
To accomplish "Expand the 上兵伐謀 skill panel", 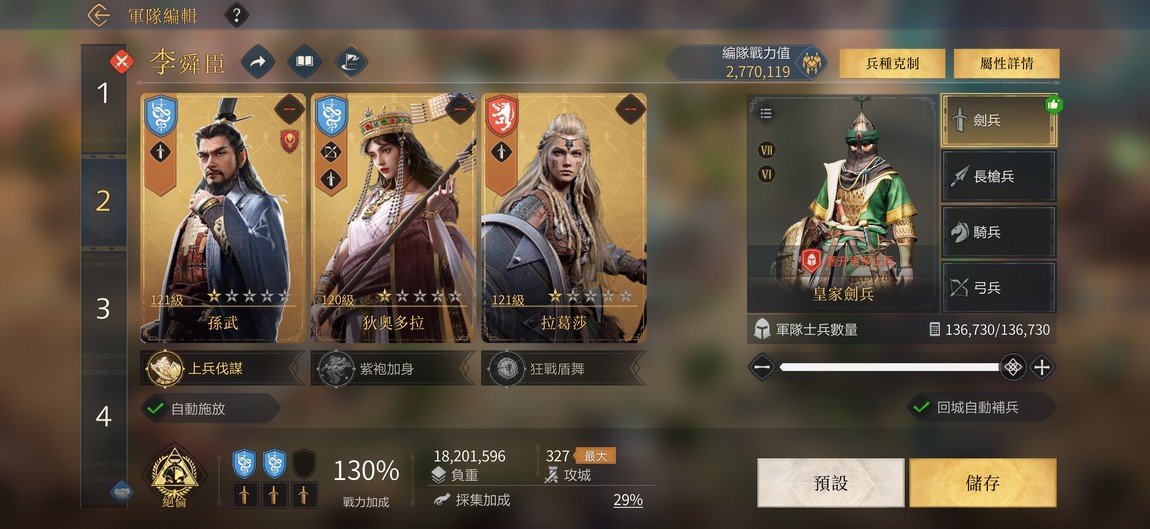I will tap(221, 368).
